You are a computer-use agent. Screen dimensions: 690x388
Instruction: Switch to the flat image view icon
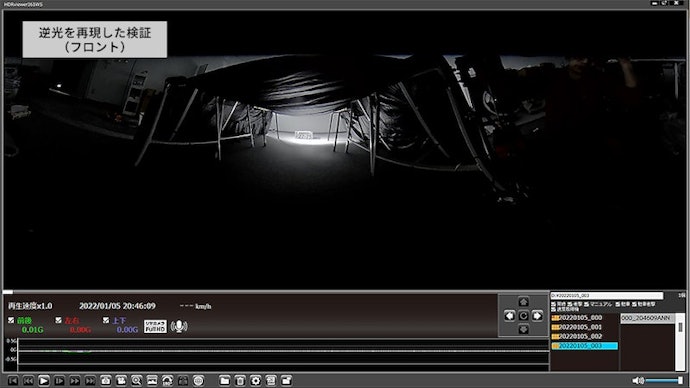point(152,381)
